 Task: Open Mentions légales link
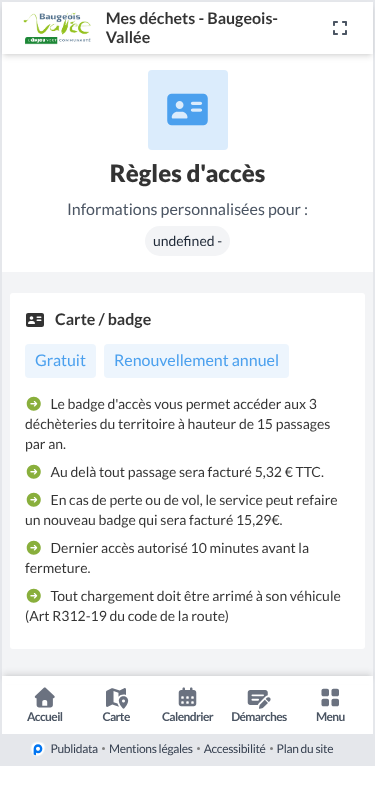(151, 749)
